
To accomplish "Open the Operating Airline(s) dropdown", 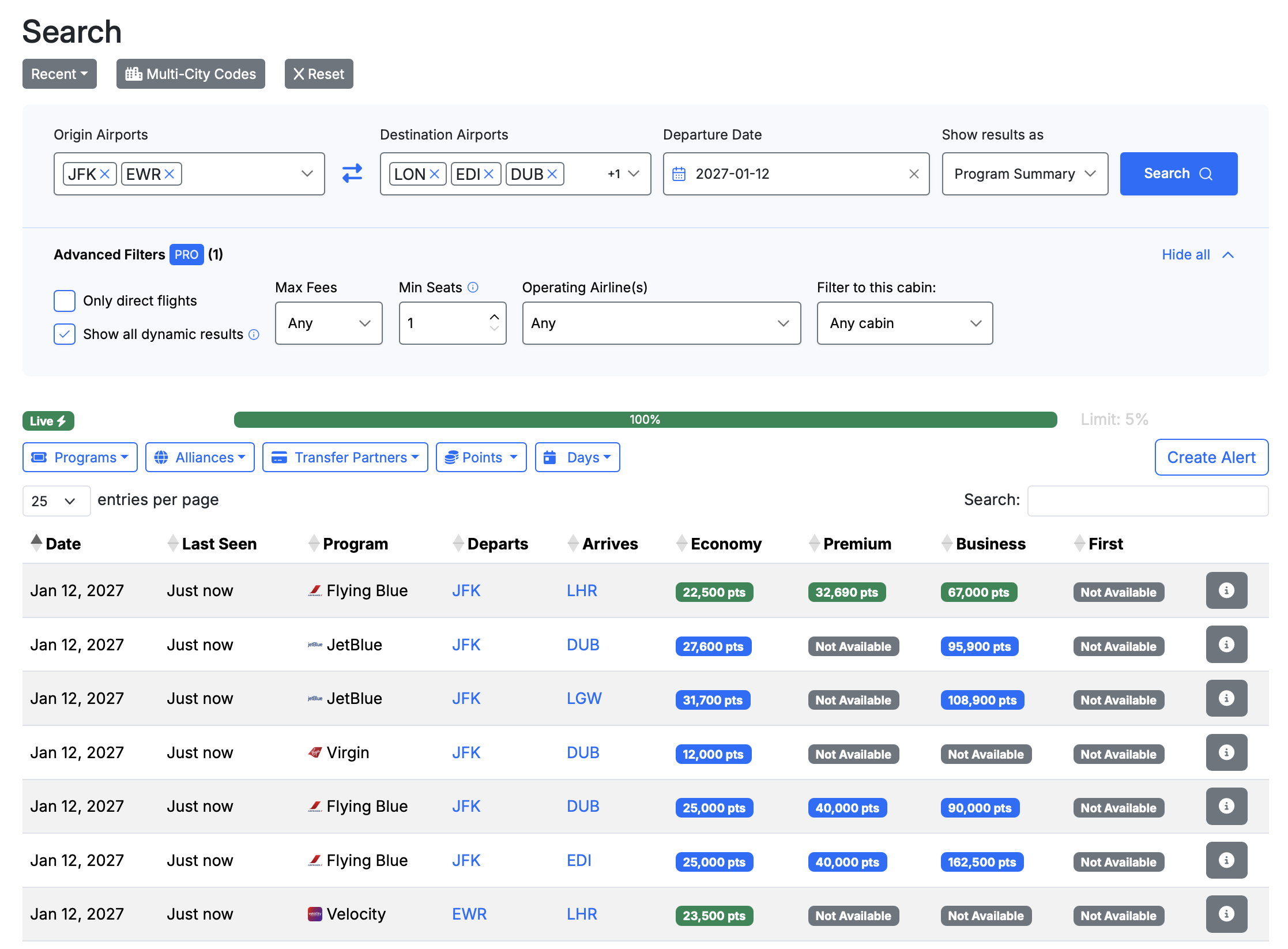I will [661, 323].
